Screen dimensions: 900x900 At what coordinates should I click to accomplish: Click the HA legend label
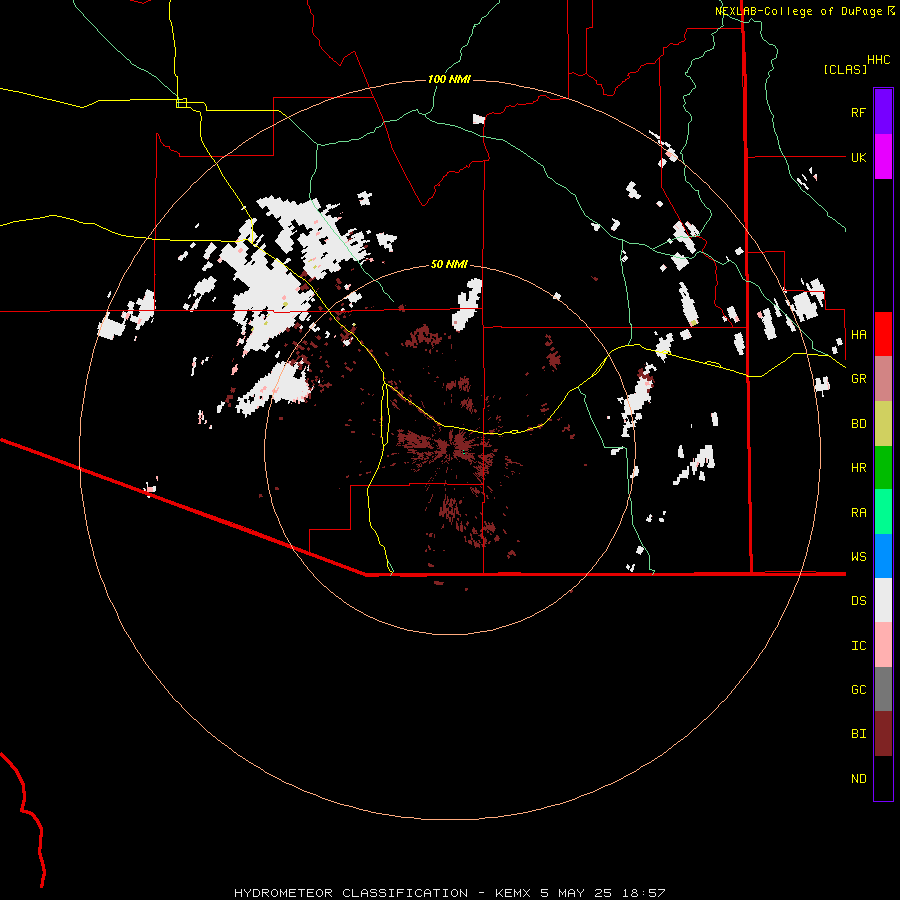pos(858,334)
